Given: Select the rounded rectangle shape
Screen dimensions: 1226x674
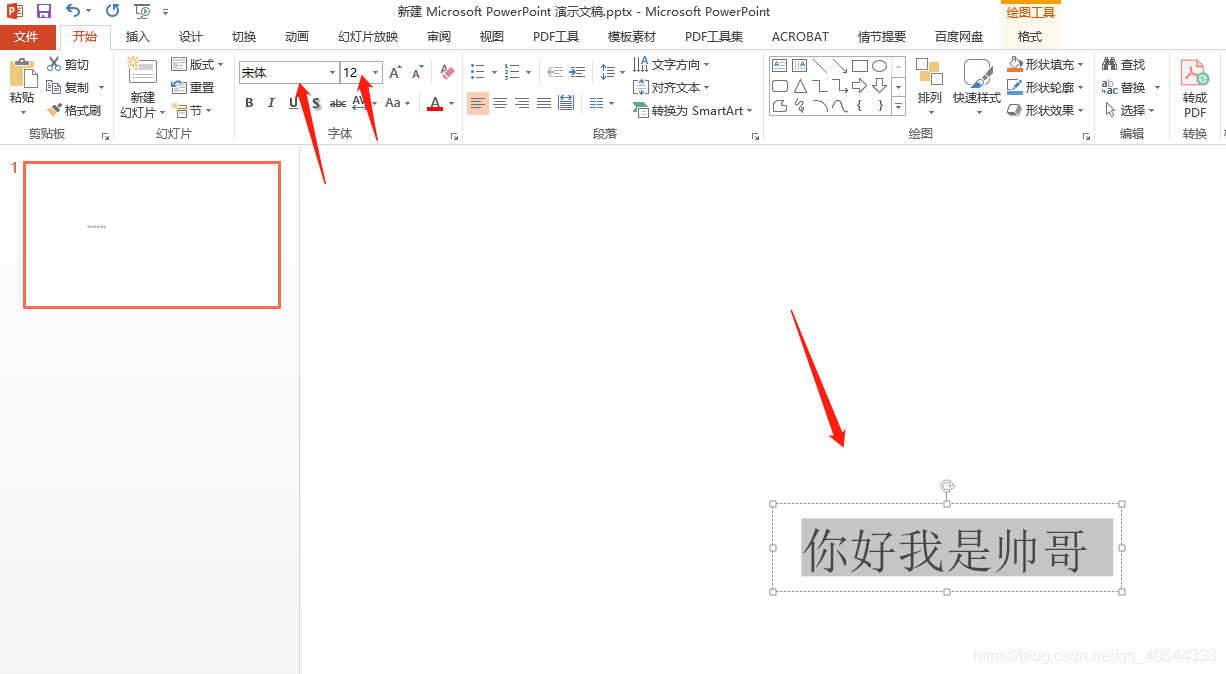Looking at the screenshot, I should click(x=779, y=86).
